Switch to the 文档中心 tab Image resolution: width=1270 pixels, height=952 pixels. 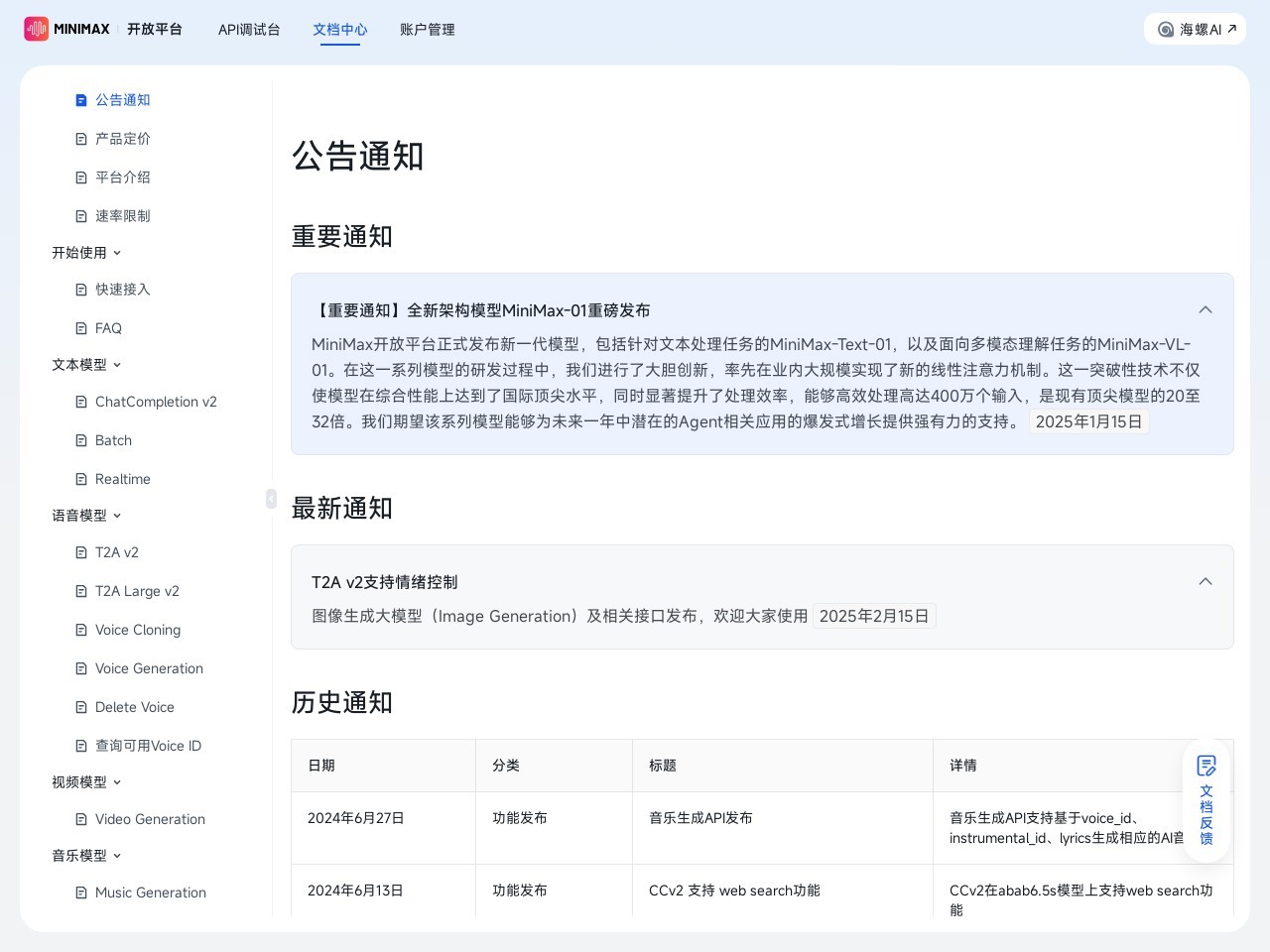(x=340, y=30)
